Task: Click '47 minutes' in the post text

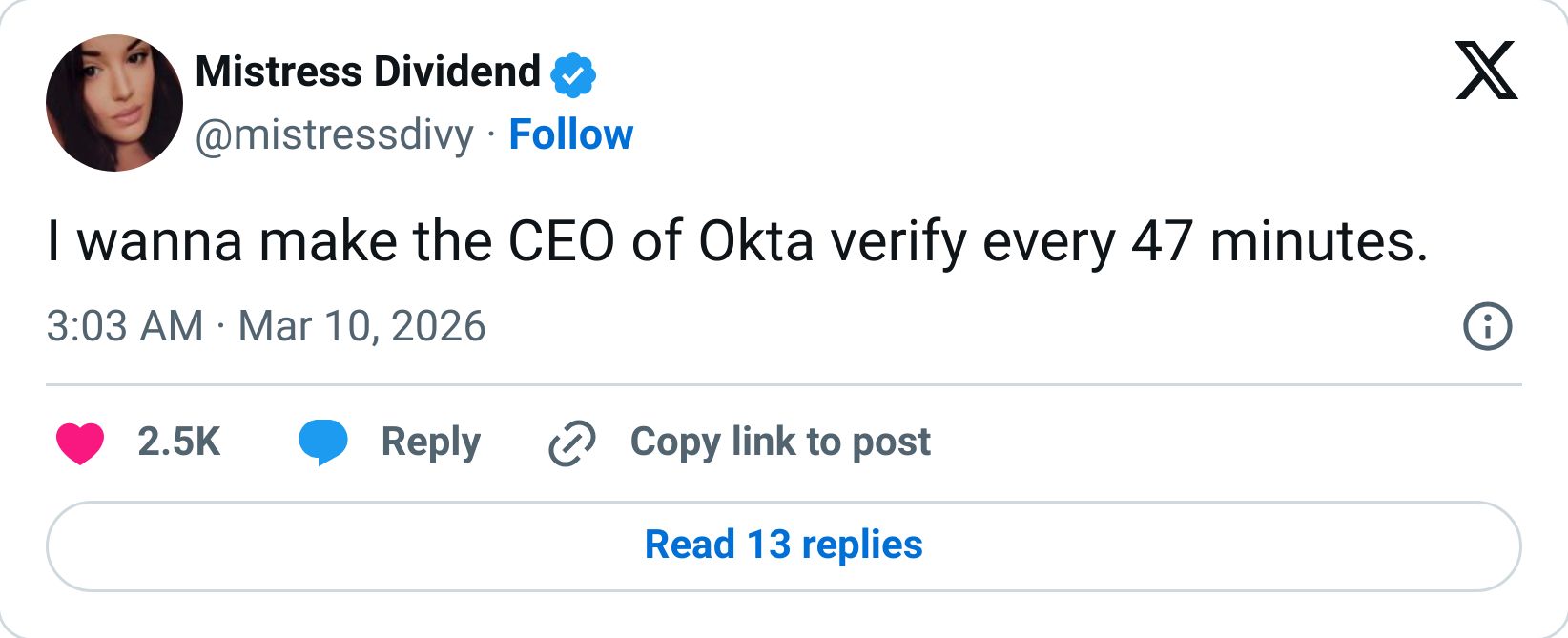Action: 1278,241
